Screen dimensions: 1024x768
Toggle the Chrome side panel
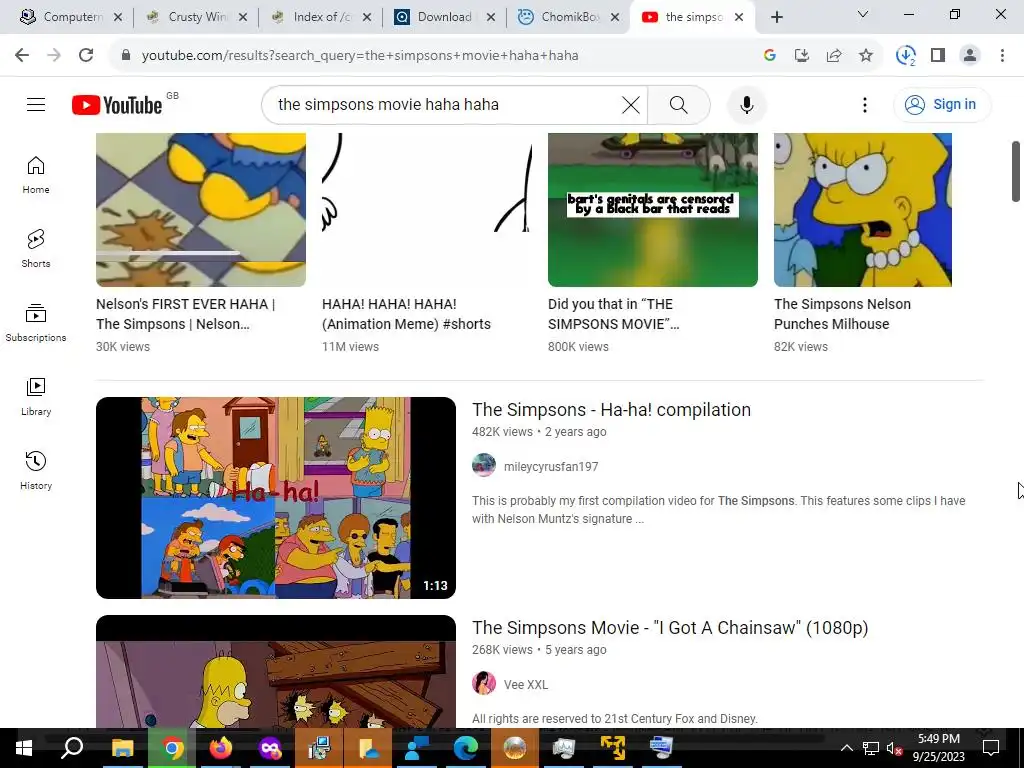tap(938, 55)
